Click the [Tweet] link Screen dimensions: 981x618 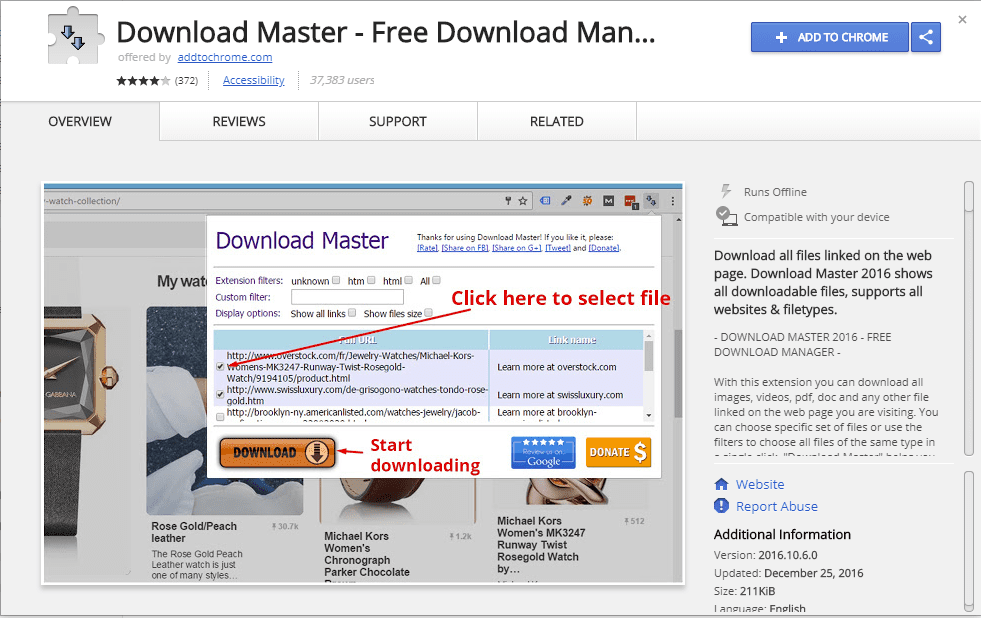tap(557, 248)
